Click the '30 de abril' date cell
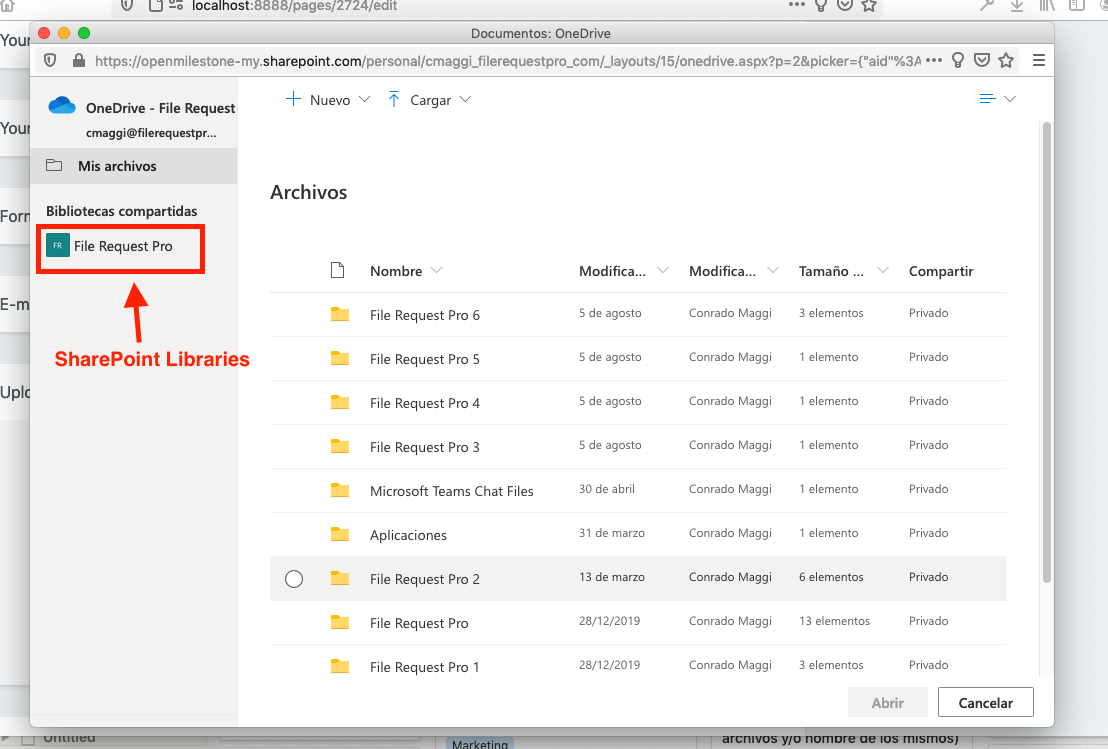 607,489
